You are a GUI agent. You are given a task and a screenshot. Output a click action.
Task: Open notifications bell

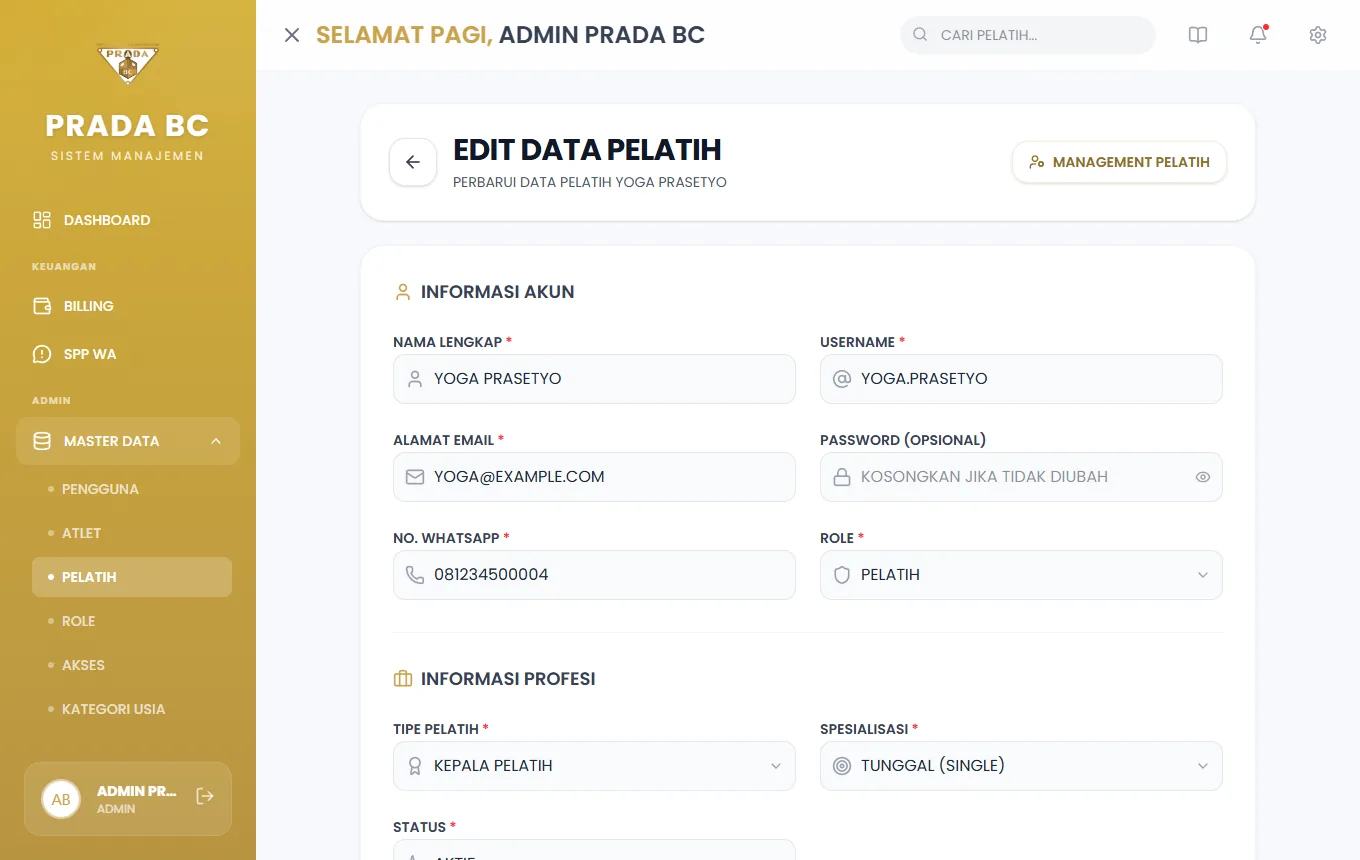click(x=1258, y=35)
